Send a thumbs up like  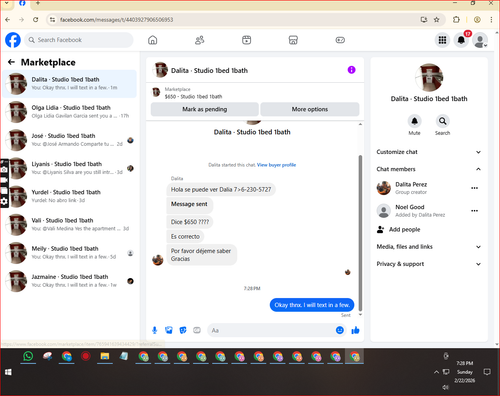tap(355, 330)
